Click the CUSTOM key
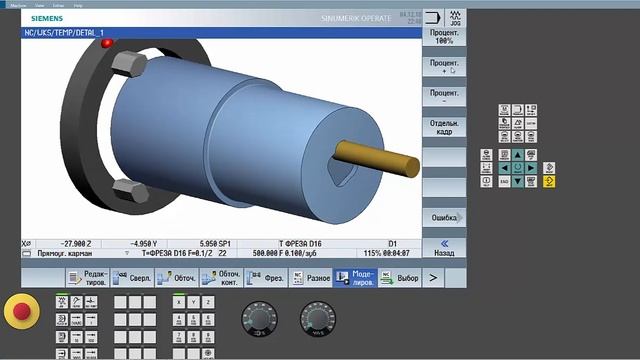This screenshot has height=360, width=640. pos(531,123)
